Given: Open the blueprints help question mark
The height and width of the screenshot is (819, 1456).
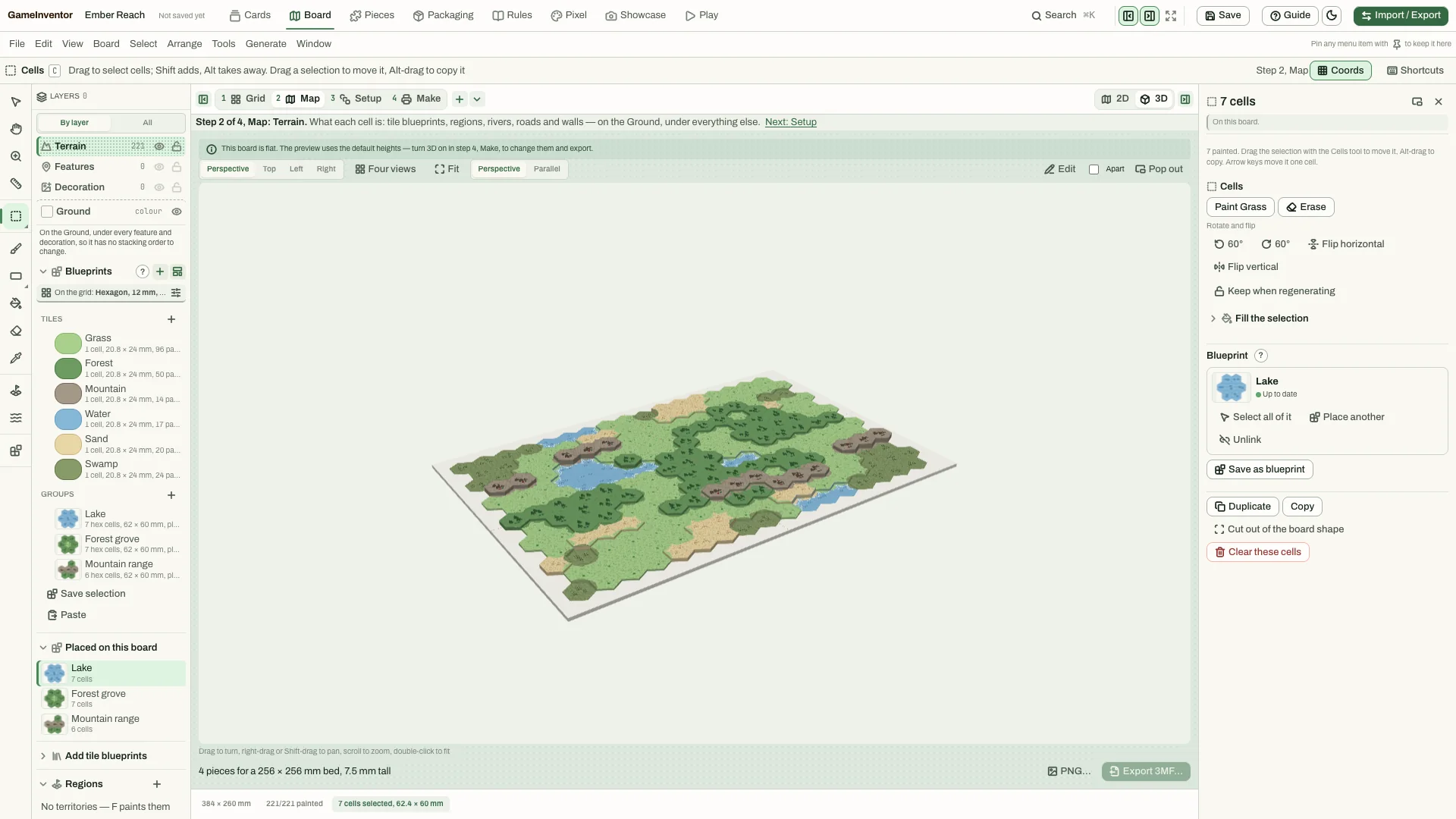Looking at the screenshot, I should pyautogui.click(x=142, y=271).
